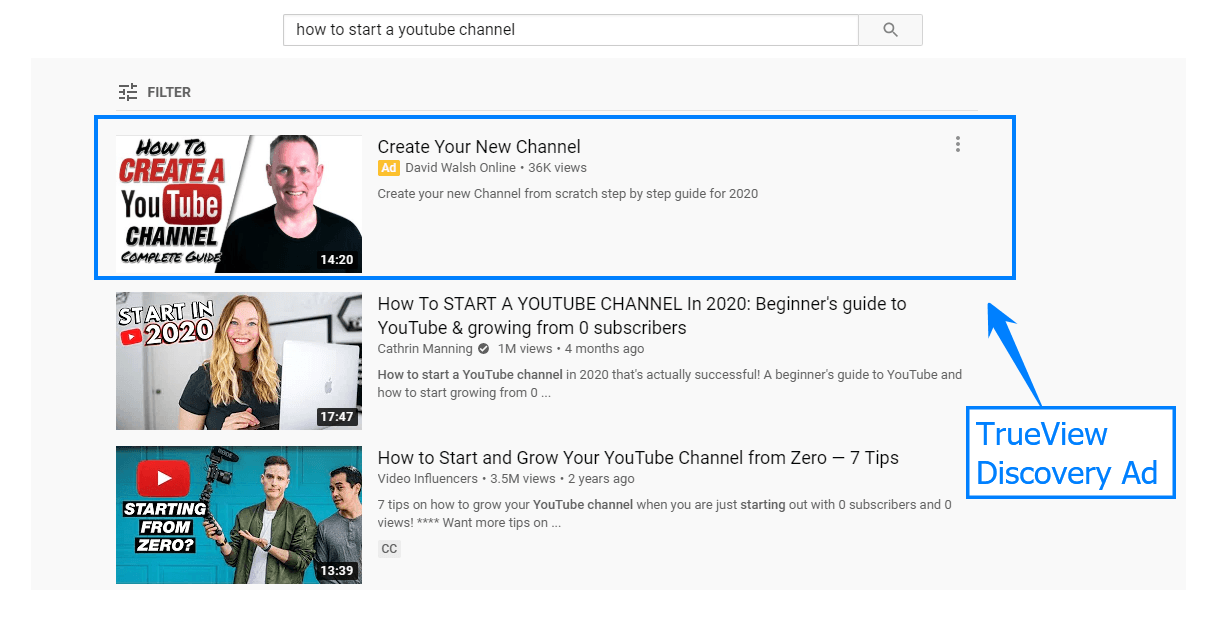Click the search magnifier icon
Screen dimensions: 1222x622
point(889,29)
